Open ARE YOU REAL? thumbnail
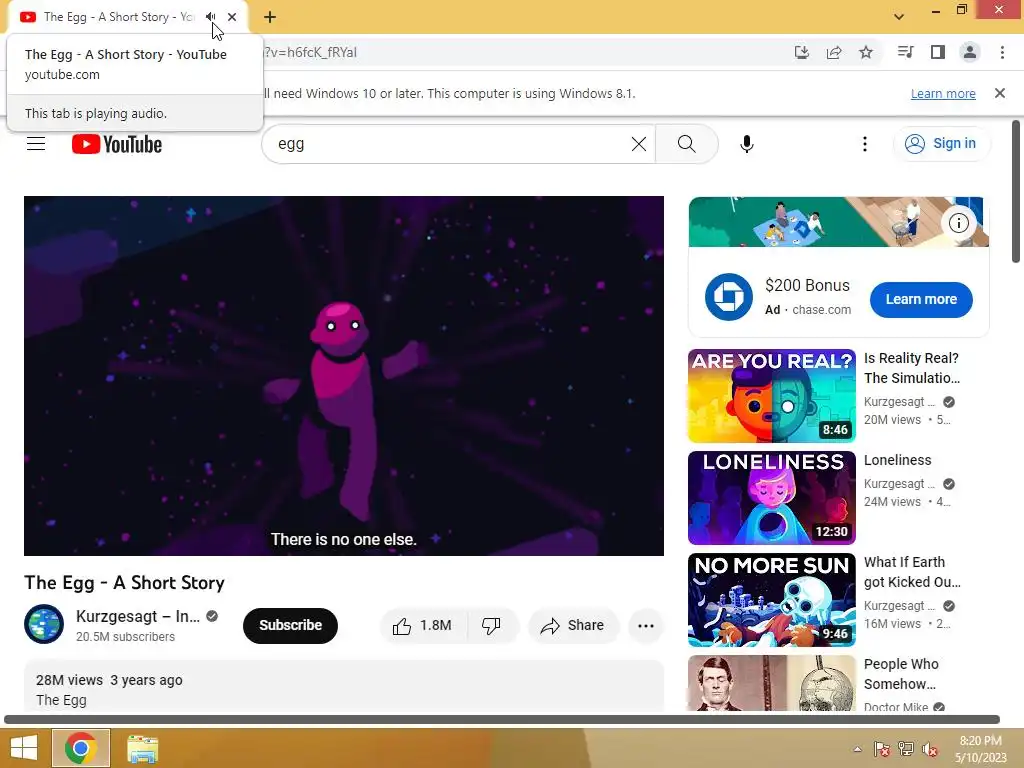This screenshot has height=768, width=1024. tap(771, 396)
